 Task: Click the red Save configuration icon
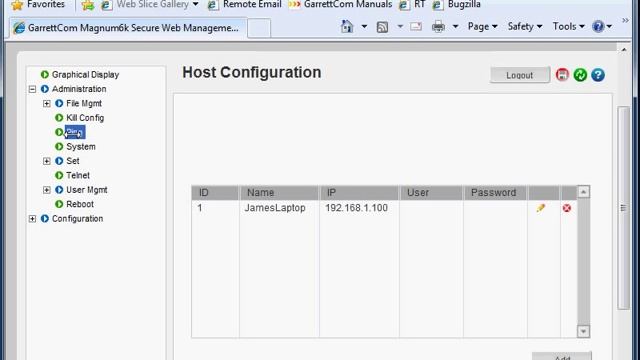pos(562,75)
